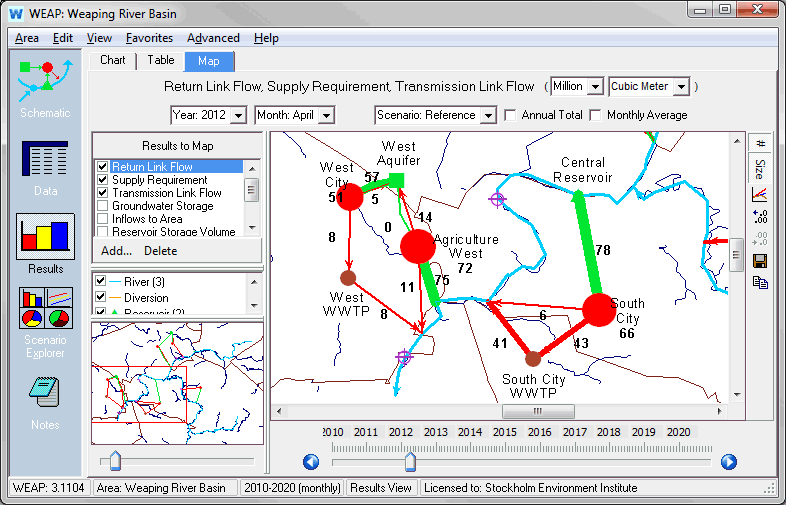Open the Schematic view icon
This screenshot has height=505, width=786.
pyautogui.click(x=45, y=82)
